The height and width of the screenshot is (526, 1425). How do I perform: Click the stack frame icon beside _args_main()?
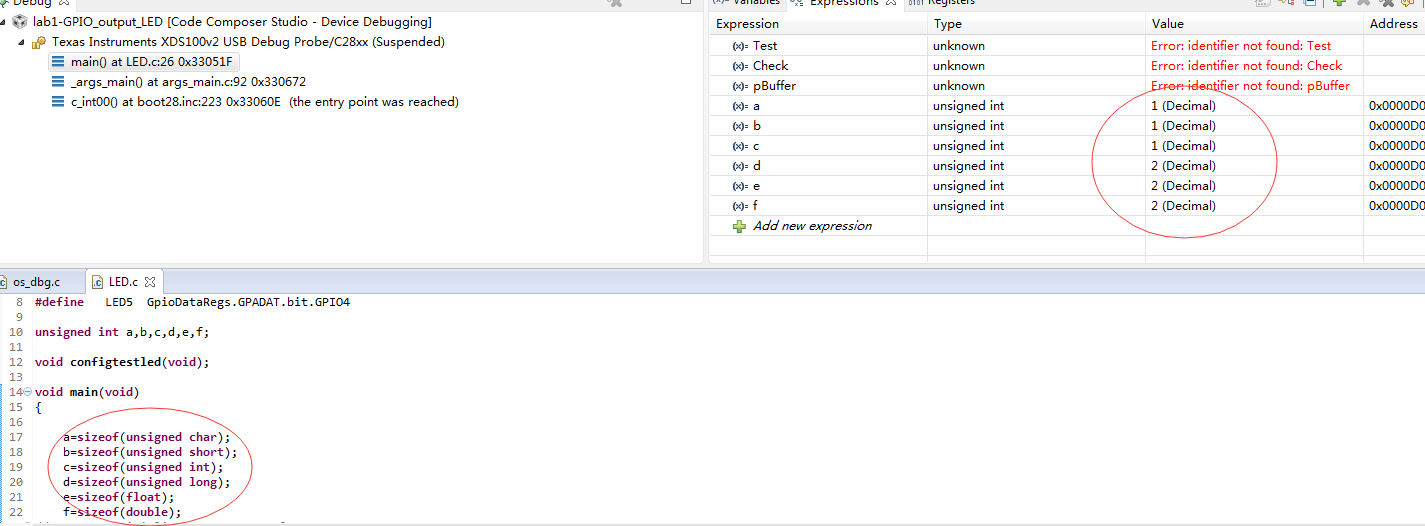(x=58, y=82)
